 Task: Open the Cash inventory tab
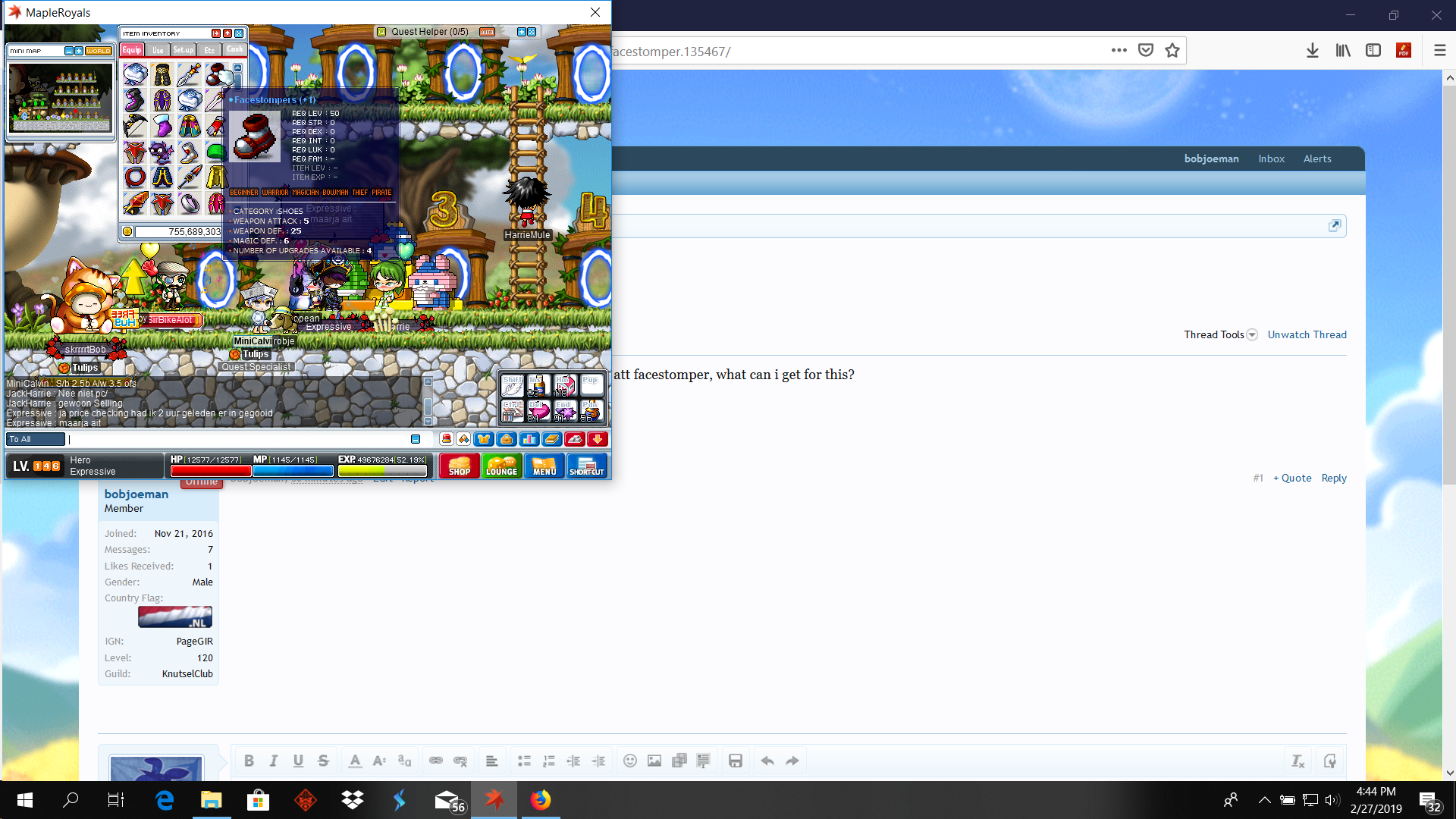pyautogui.click(x=235, y=50)
